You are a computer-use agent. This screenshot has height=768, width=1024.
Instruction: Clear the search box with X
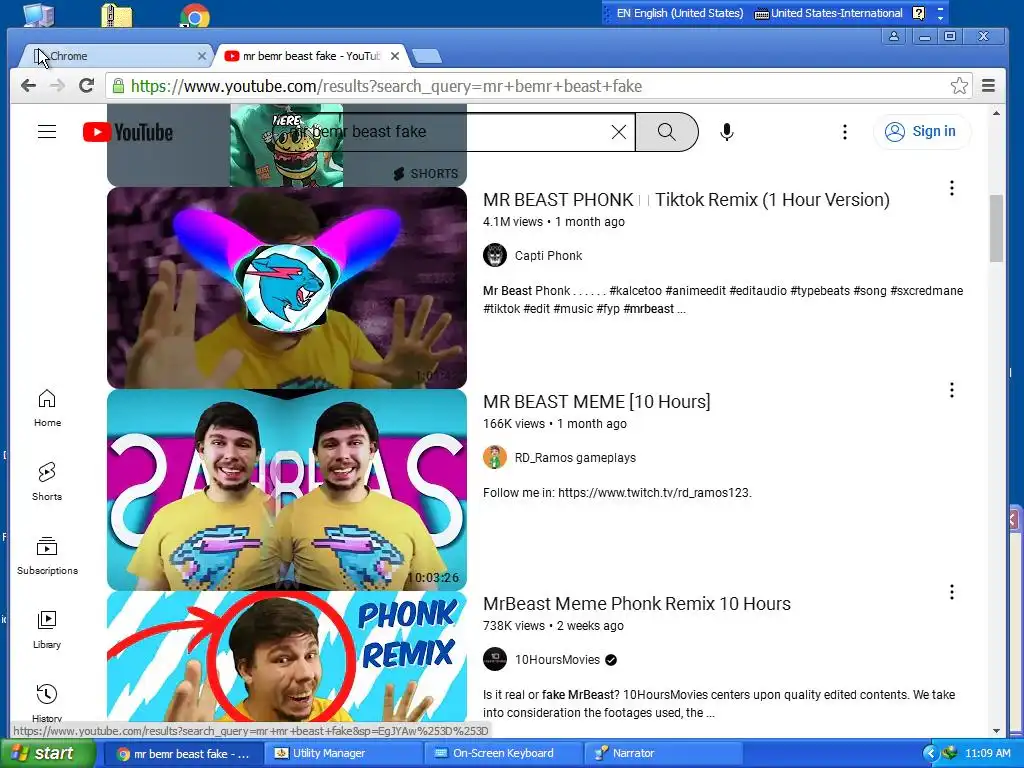[x=618, y=132]
